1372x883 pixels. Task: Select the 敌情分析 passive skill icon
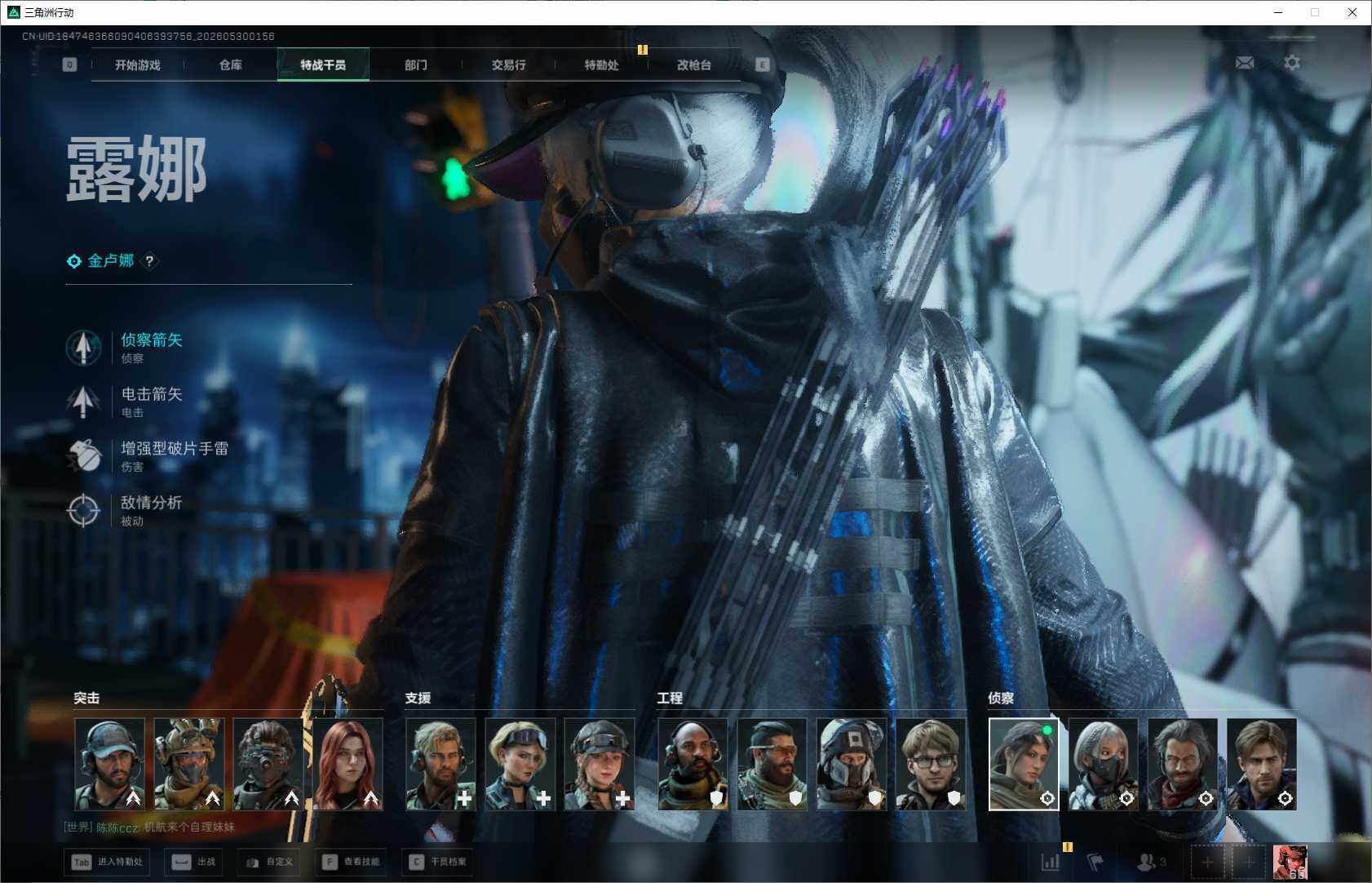click(x=83, y=510)
